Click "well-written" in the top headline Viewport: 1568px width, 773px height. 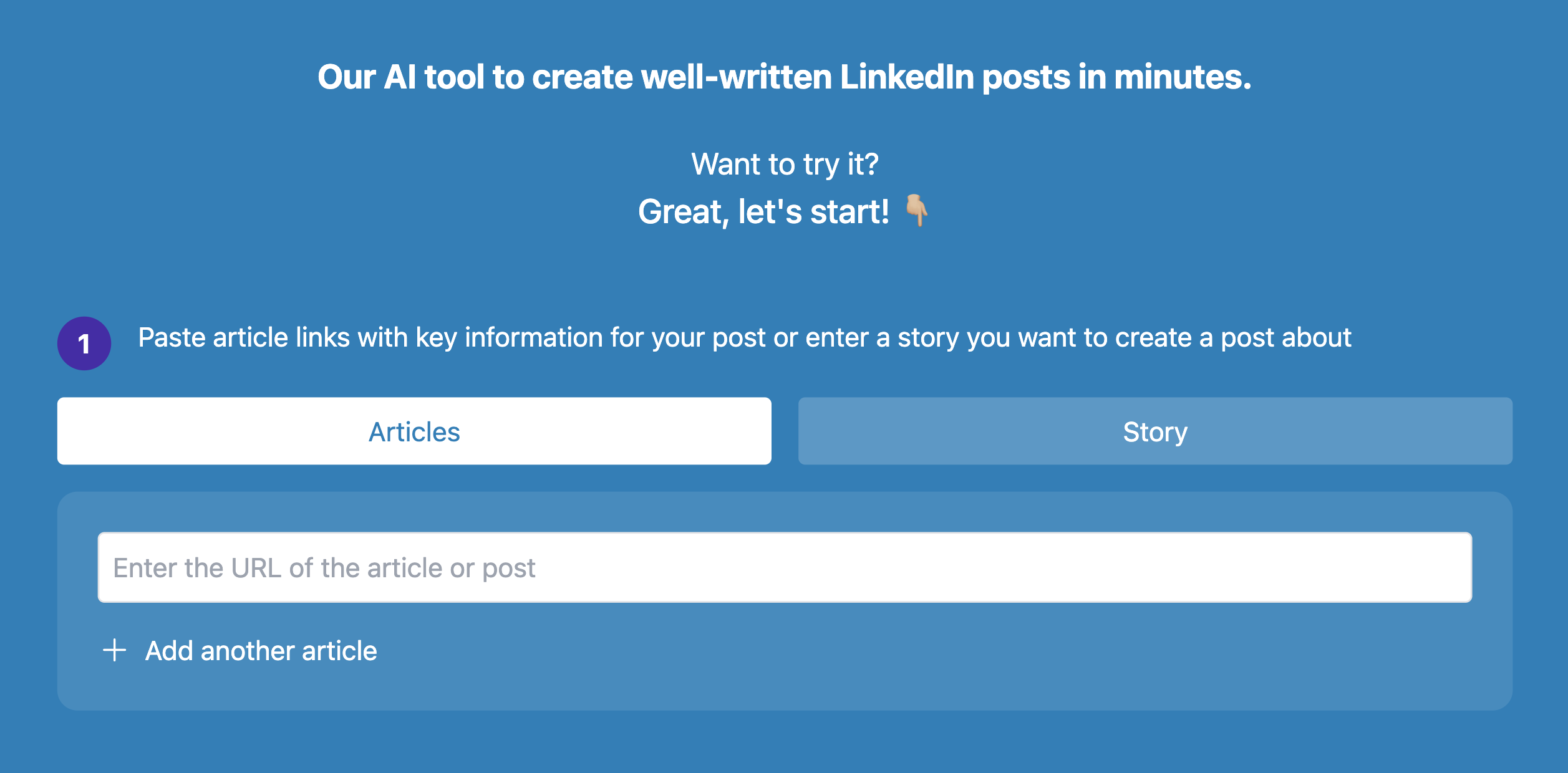coord(736,77)
